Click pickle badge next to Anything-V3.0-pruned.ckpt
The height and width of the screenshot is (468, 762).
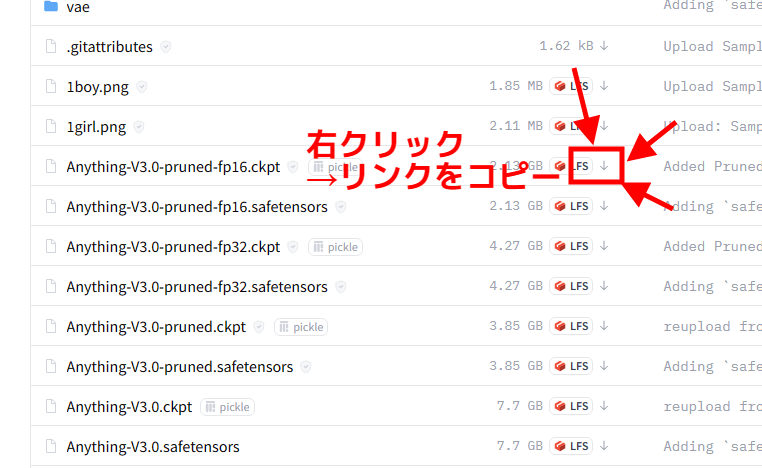(x=301, y=326)
